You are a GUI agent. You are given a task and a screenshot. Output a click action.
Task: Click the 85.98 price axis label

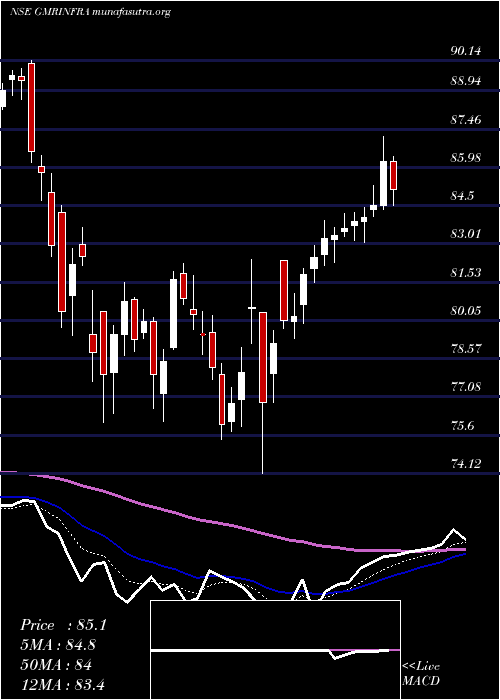pyautogui.click(x=466, y=158)
